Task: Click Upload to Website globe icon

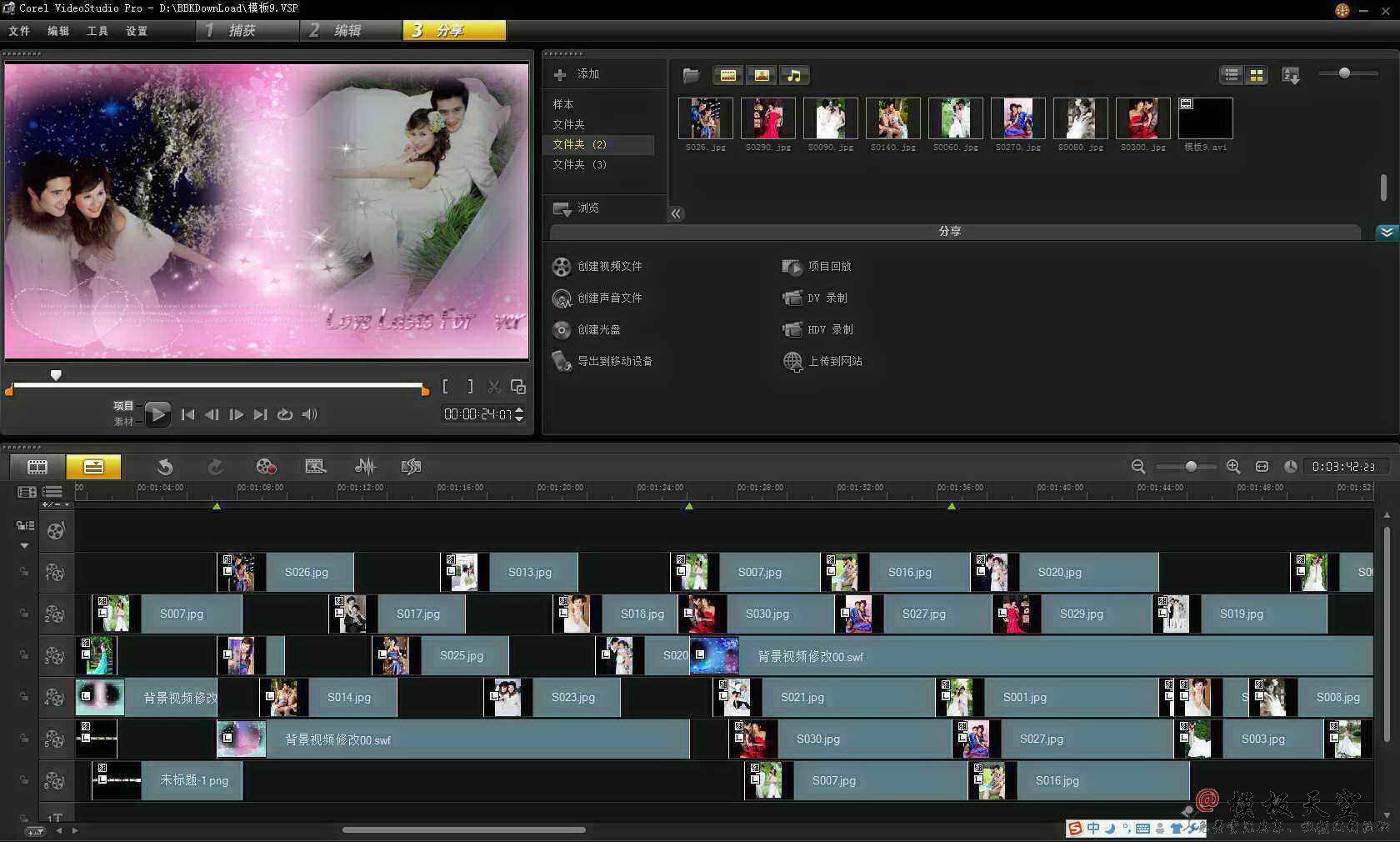Action: pyautogui.click(x=792, y=362)
